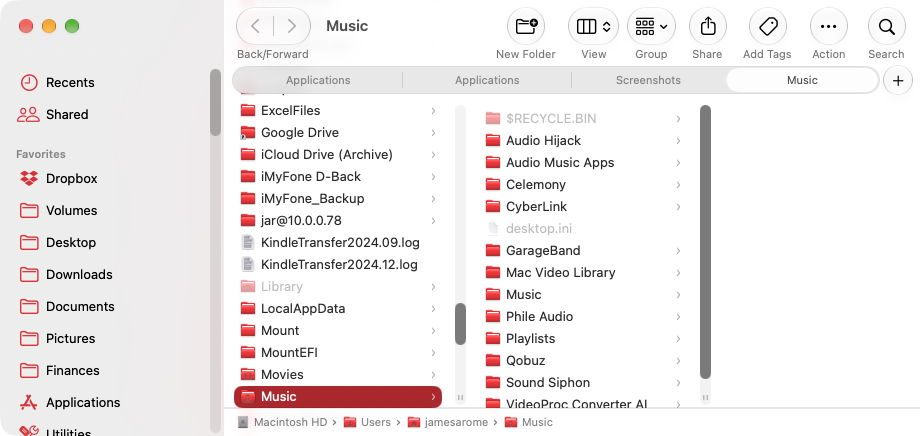Select the Phile Audio folder
The image size is (920, 436).
[x=584, y=316]
